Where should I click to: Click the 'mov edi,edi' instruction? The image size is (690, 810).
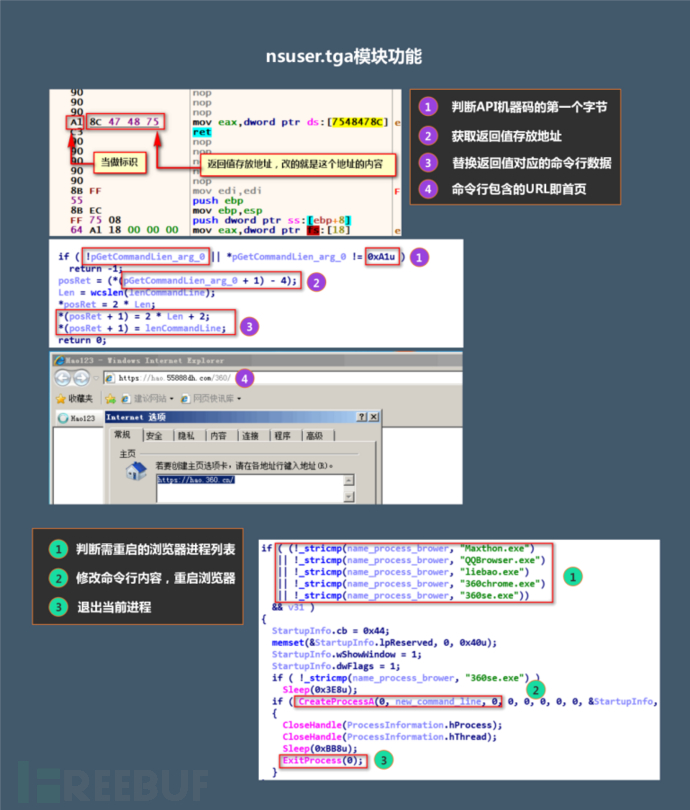[x=227, y=191]
